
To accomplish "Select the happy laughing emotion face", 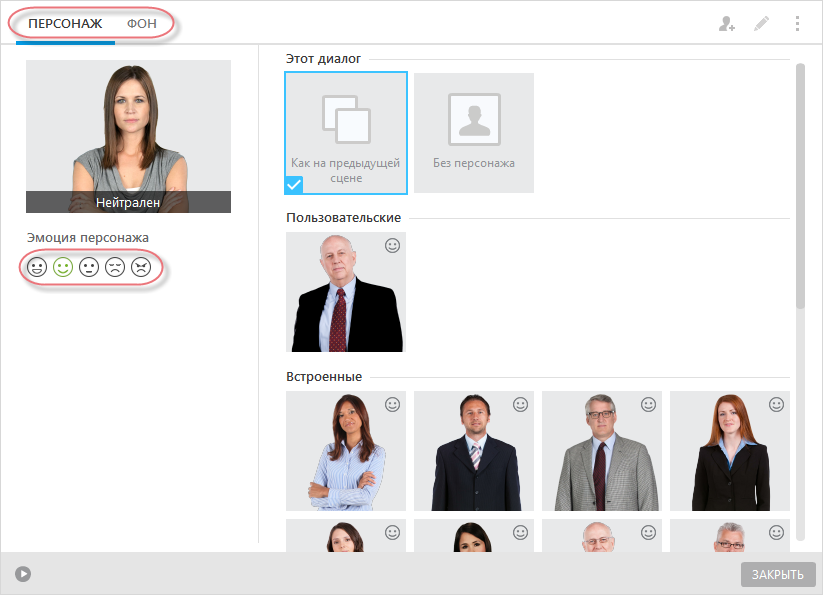I will pyautogui.click(x=37, y=267).
